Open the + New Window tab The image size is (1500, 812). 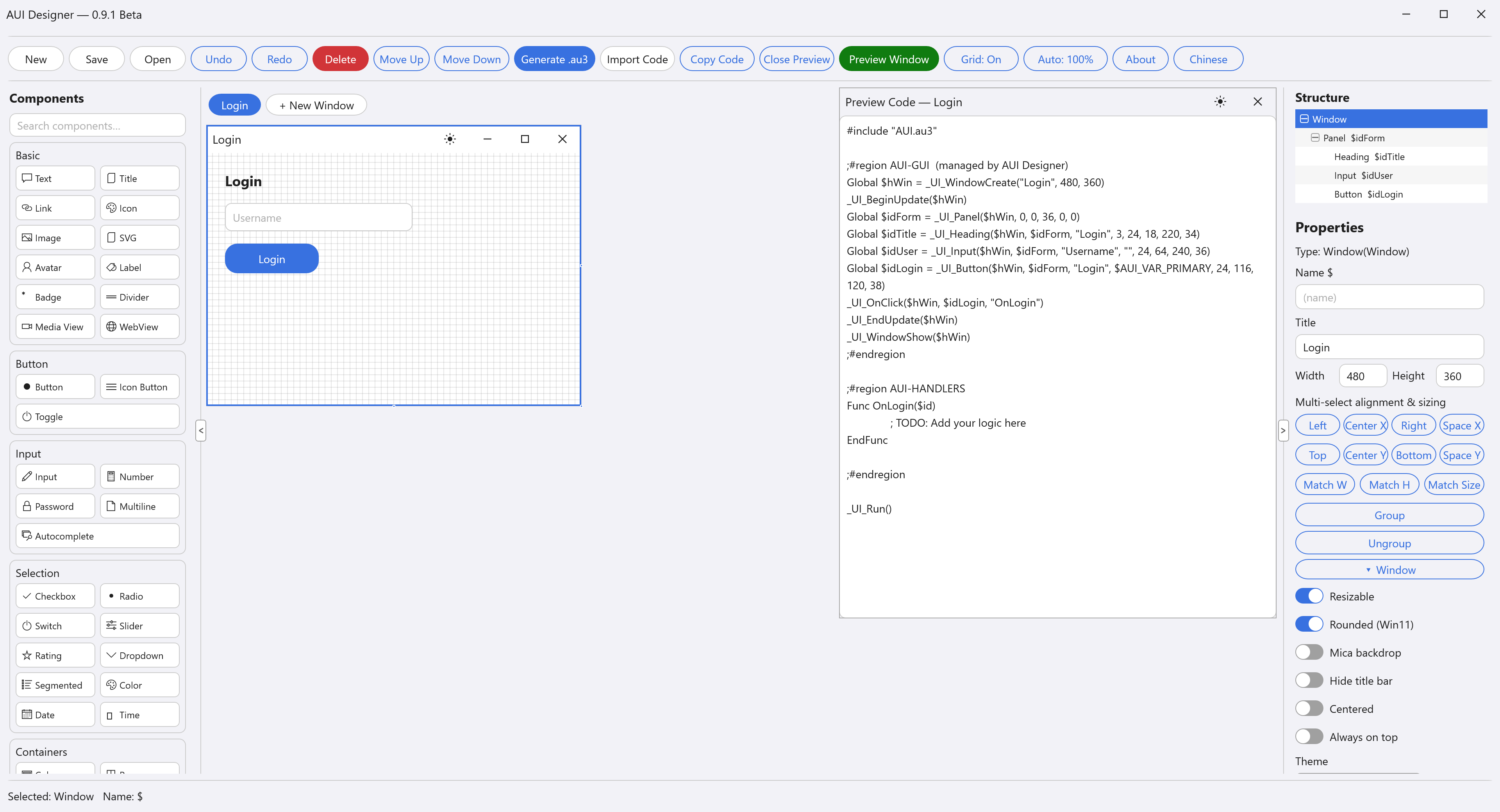pos(316,105)
